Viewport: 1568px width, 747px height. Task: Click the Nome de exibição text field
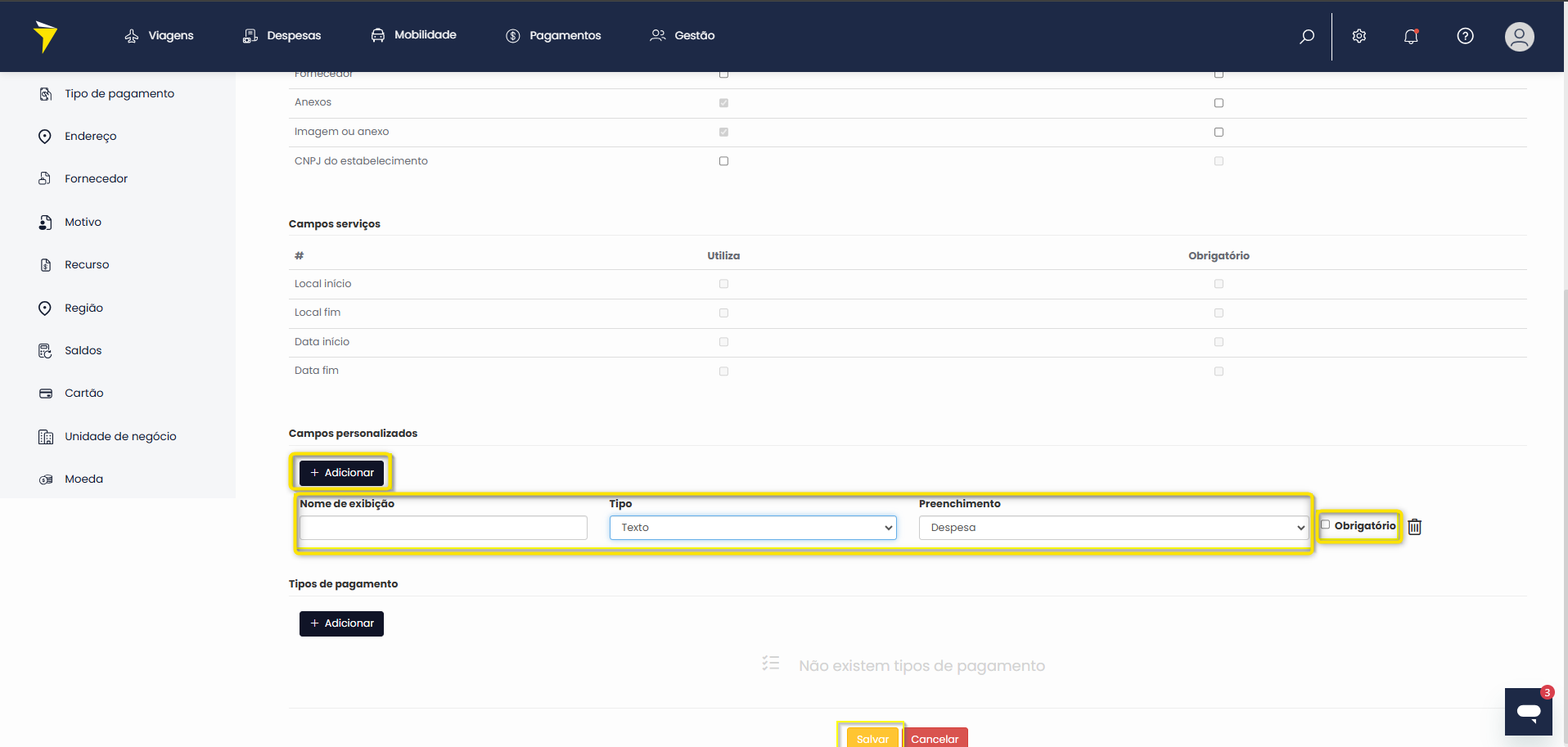click(444, 528)
